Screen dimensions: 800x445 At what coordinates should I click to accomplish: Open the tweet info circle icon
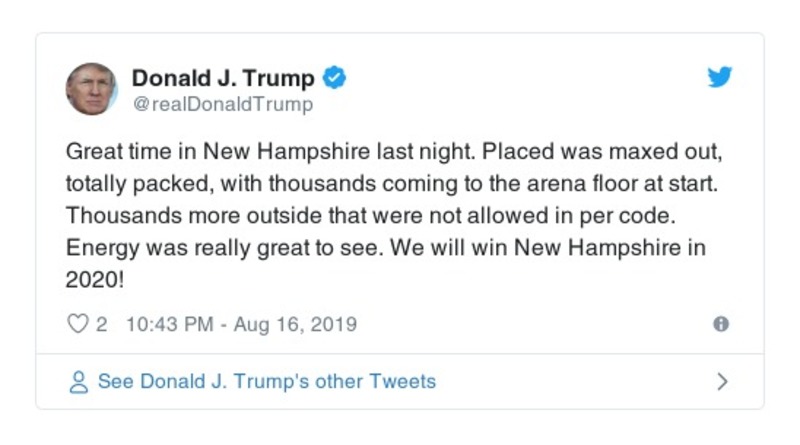point(720,324)
